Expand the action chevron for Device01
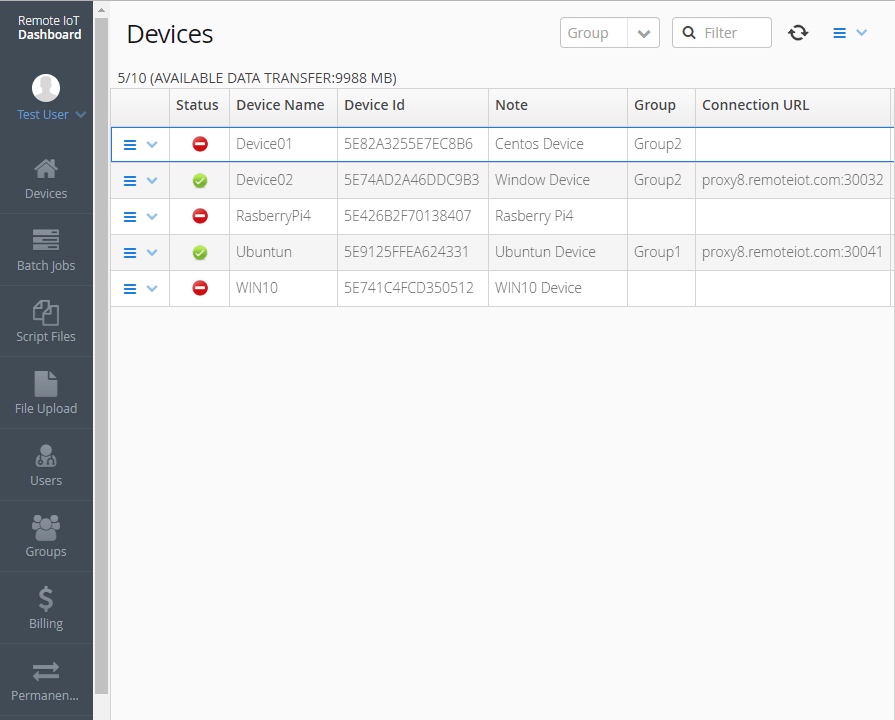The width and height of the screenshot is (895, 720). [x=152, y=144]
